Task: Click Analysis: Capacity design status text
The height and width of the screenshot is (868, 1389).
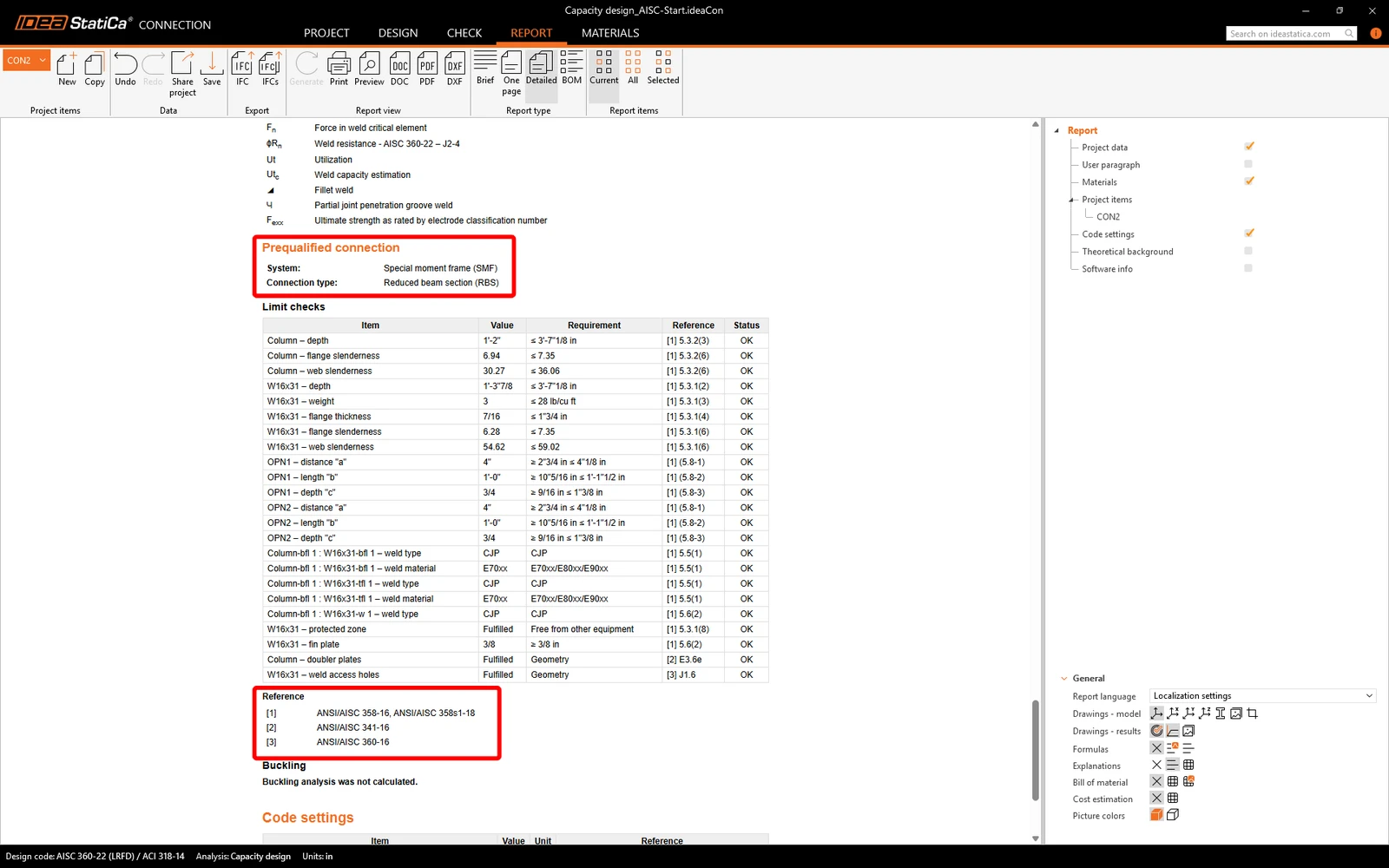Action: (x=243, y=856)
